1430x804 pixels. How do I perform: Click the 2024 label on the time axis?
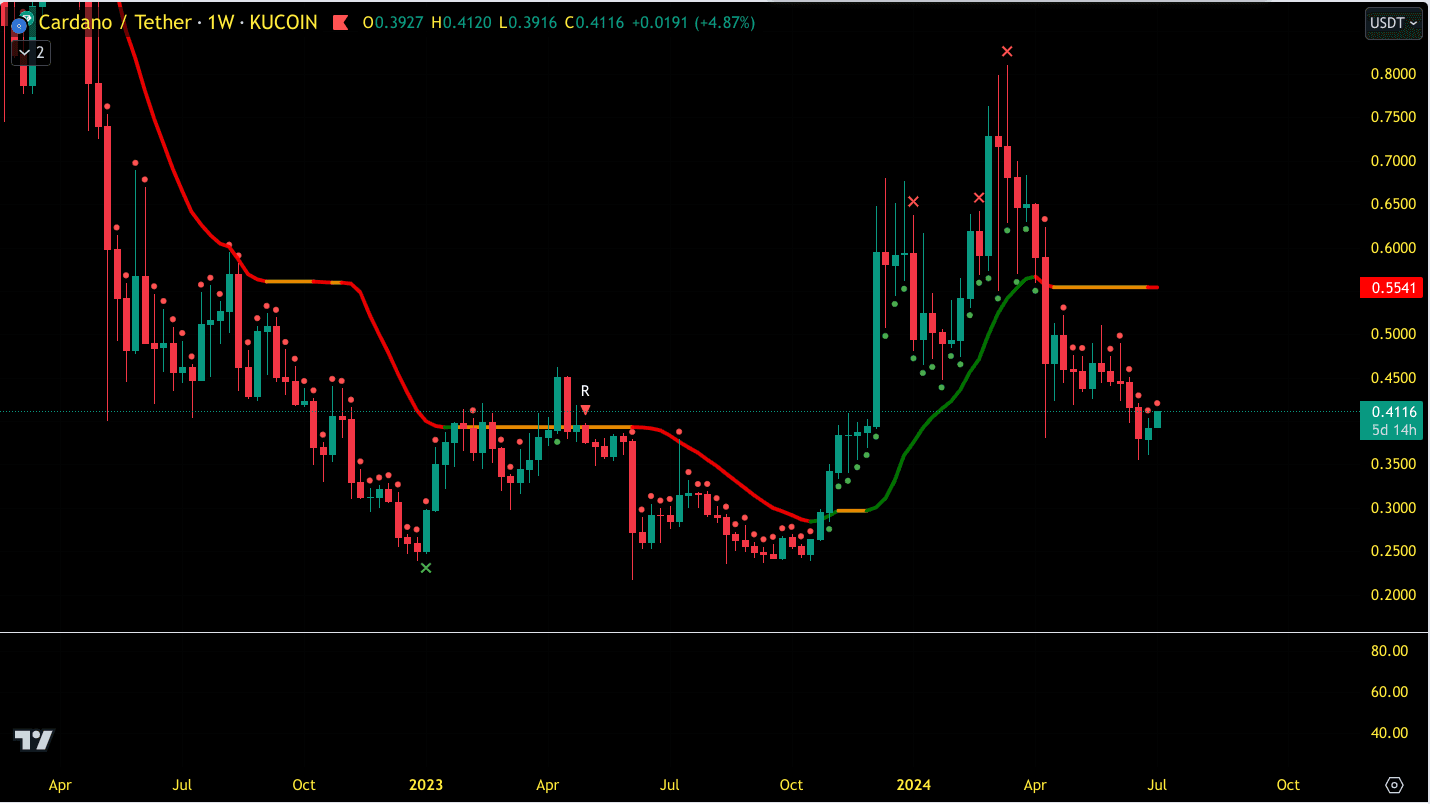[913, 785]
